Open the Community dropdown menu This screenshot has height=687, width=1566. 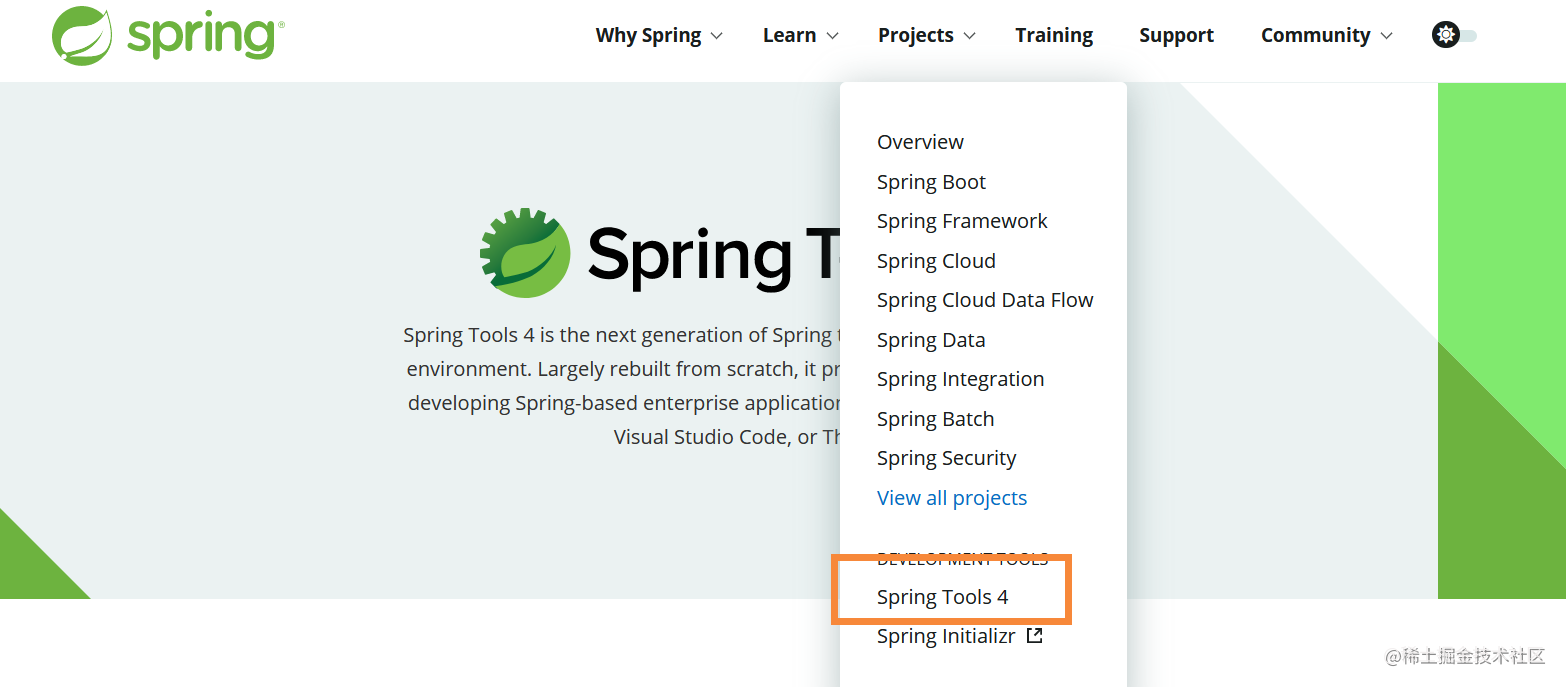(x=1326, y=36)
